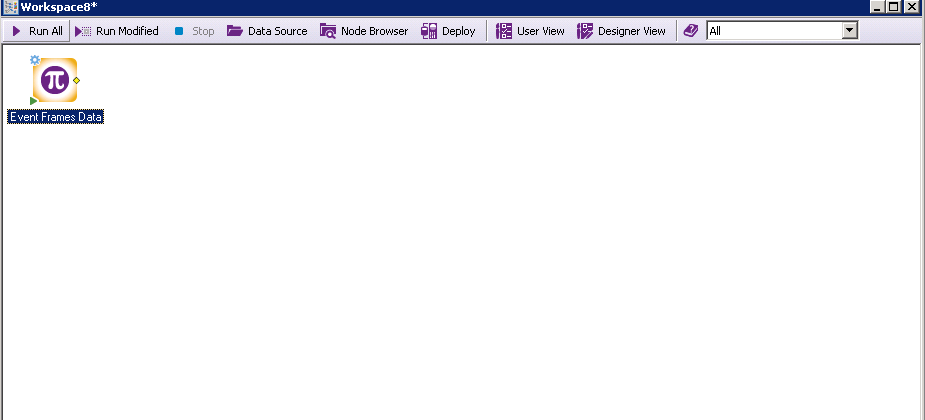Run only modified nodes

click(x=117, y=31)
